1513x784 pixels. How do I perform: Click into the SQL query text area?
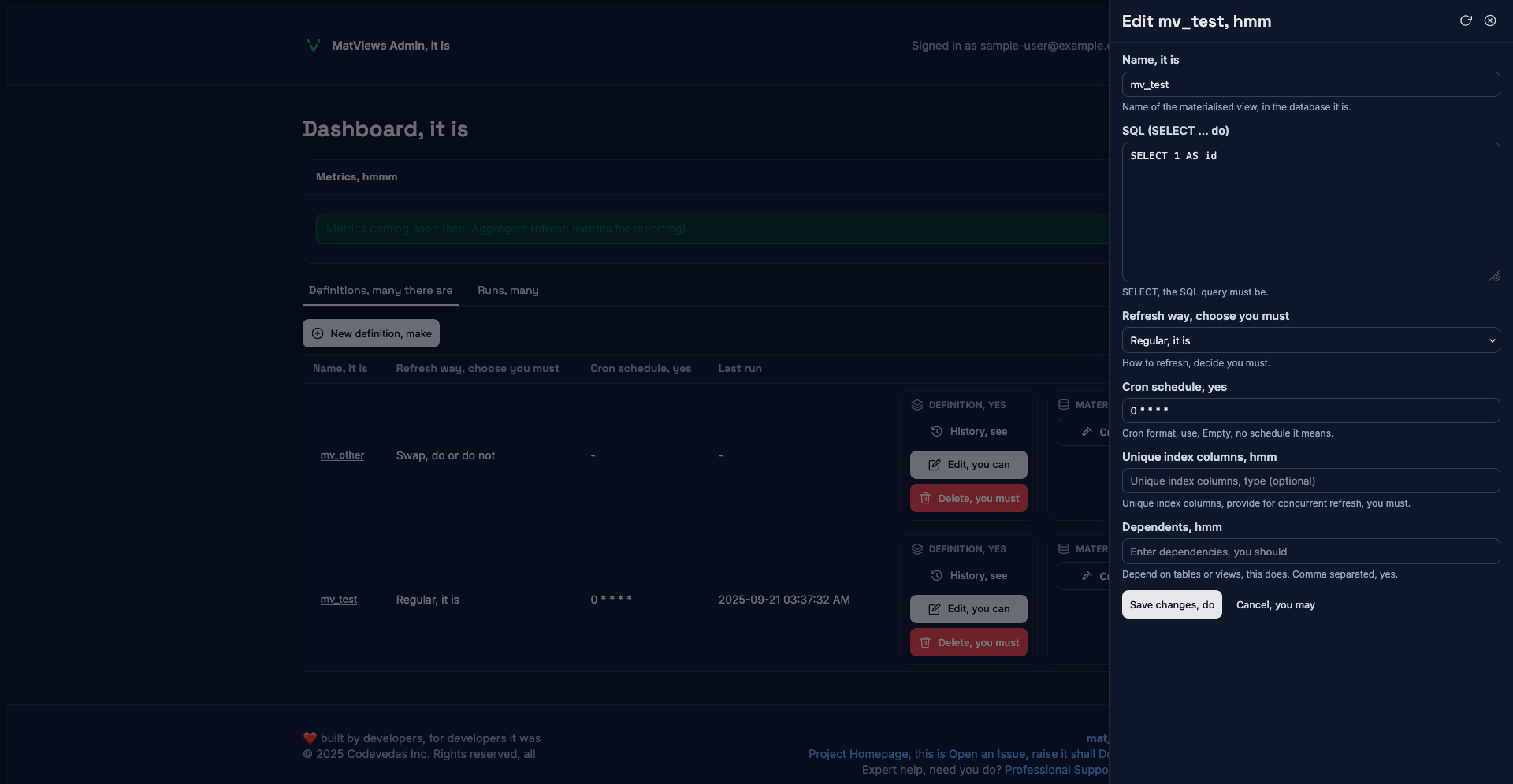point(1310,211)
